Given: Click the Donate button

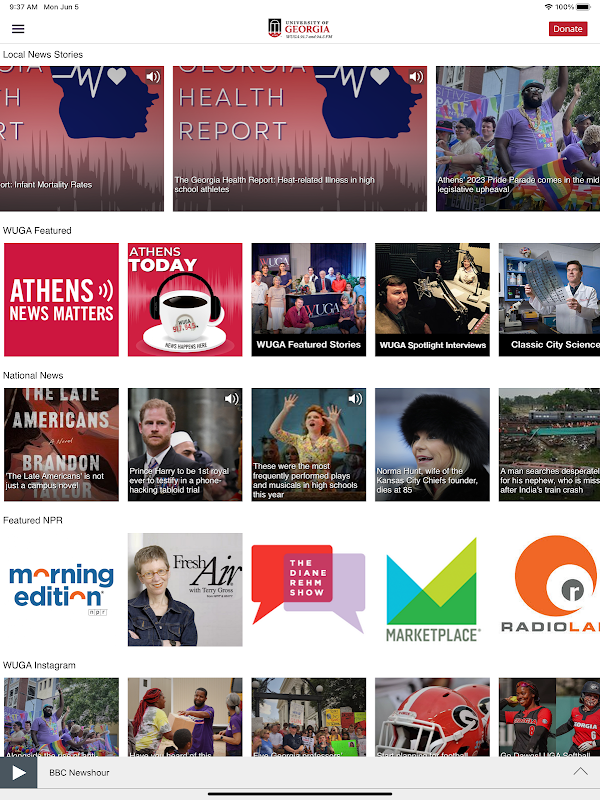Looking at the screenshot, I should [x=568, y=29].
